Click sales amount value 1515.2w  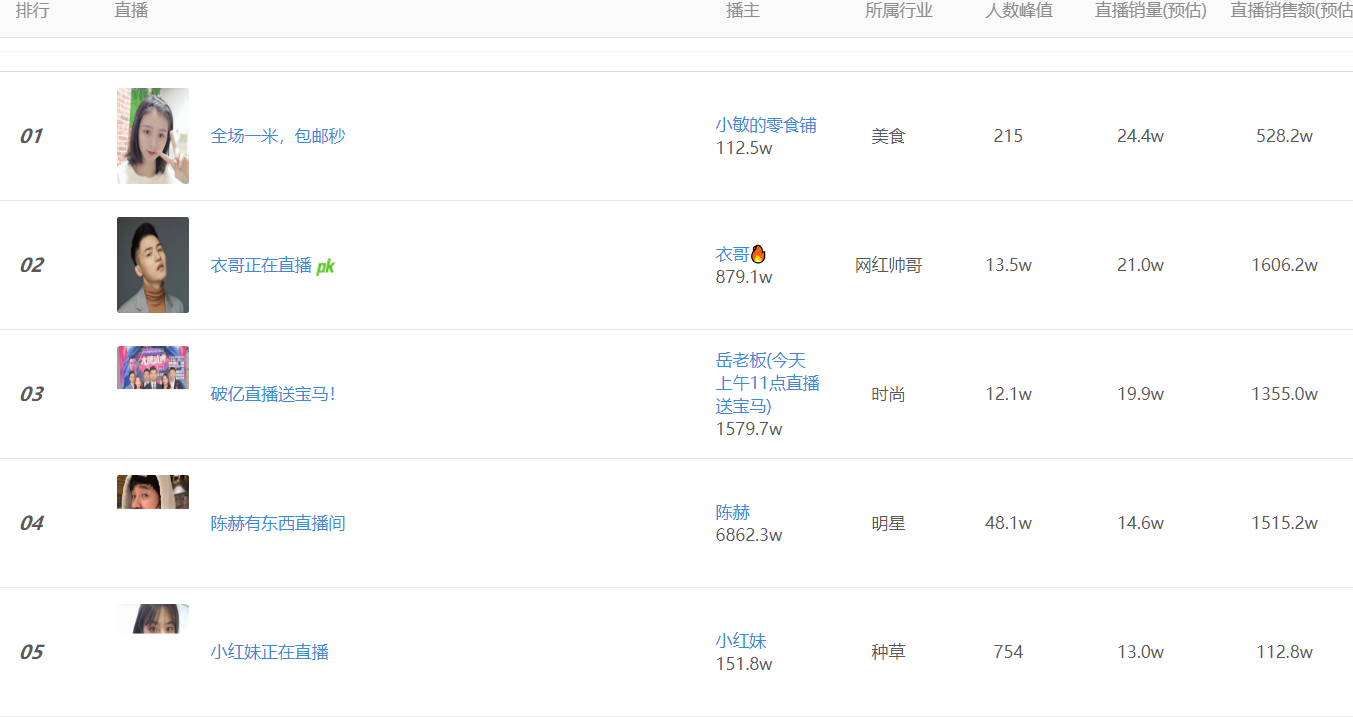point(1284,523)
